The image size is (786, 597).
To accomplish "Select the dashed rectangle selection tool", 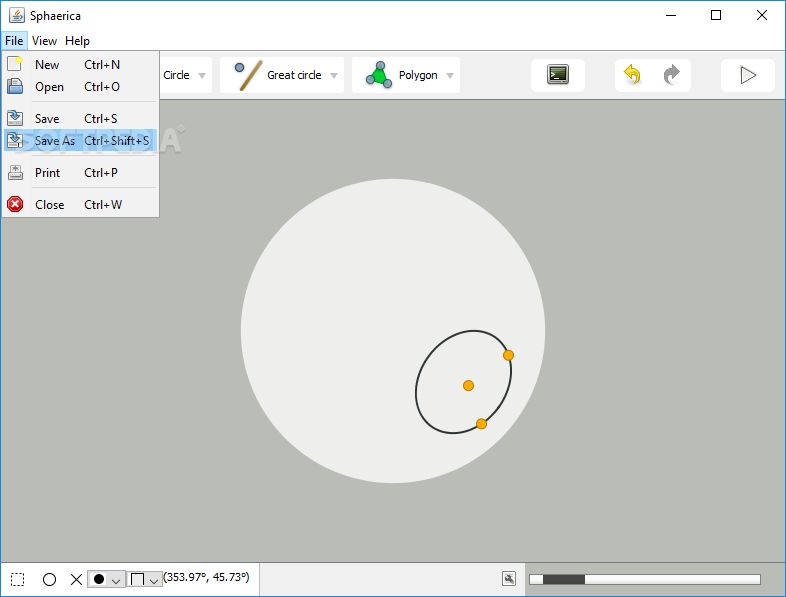I will (x=18, y=579).
